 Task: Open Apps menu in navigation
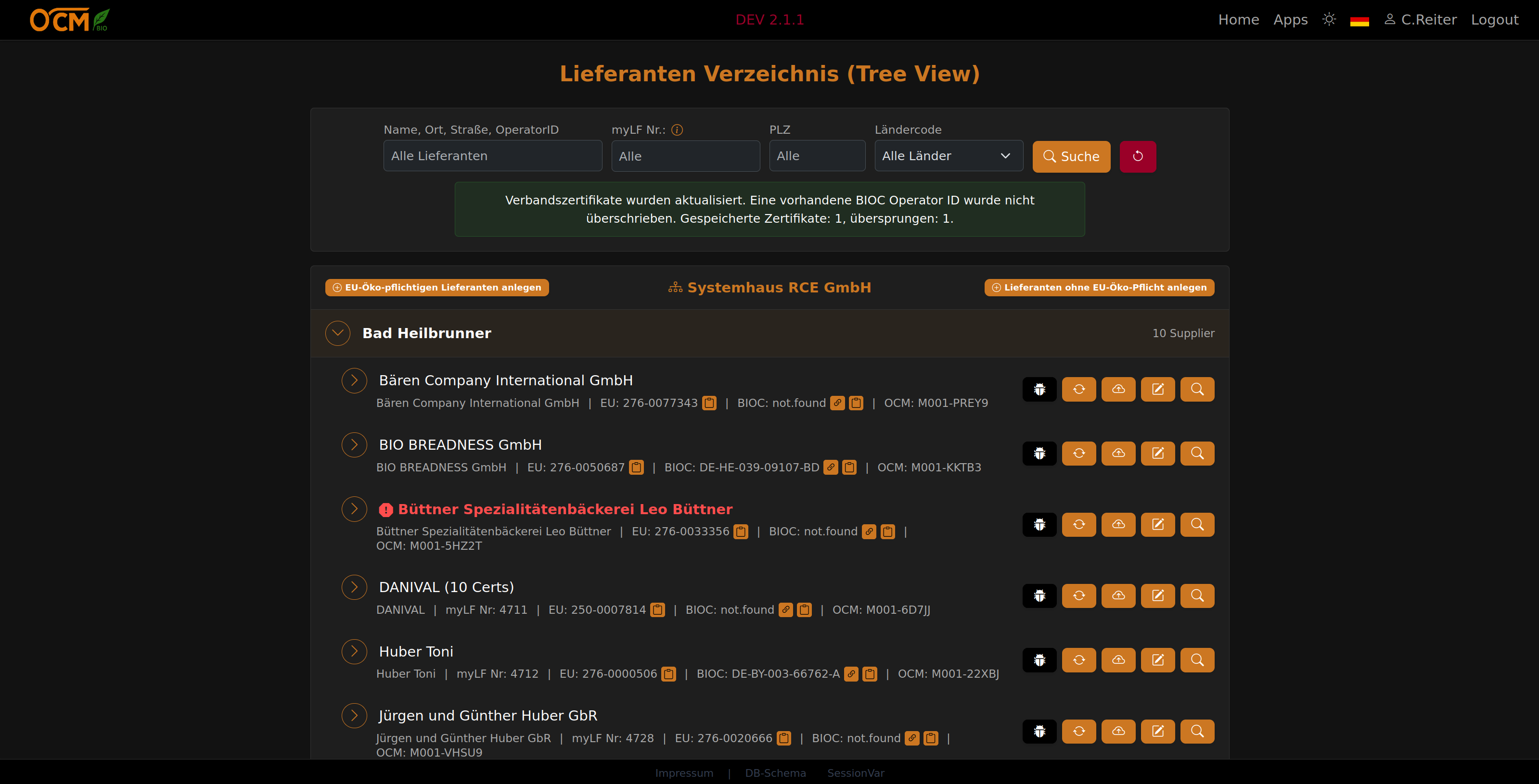pos(1291,20)
